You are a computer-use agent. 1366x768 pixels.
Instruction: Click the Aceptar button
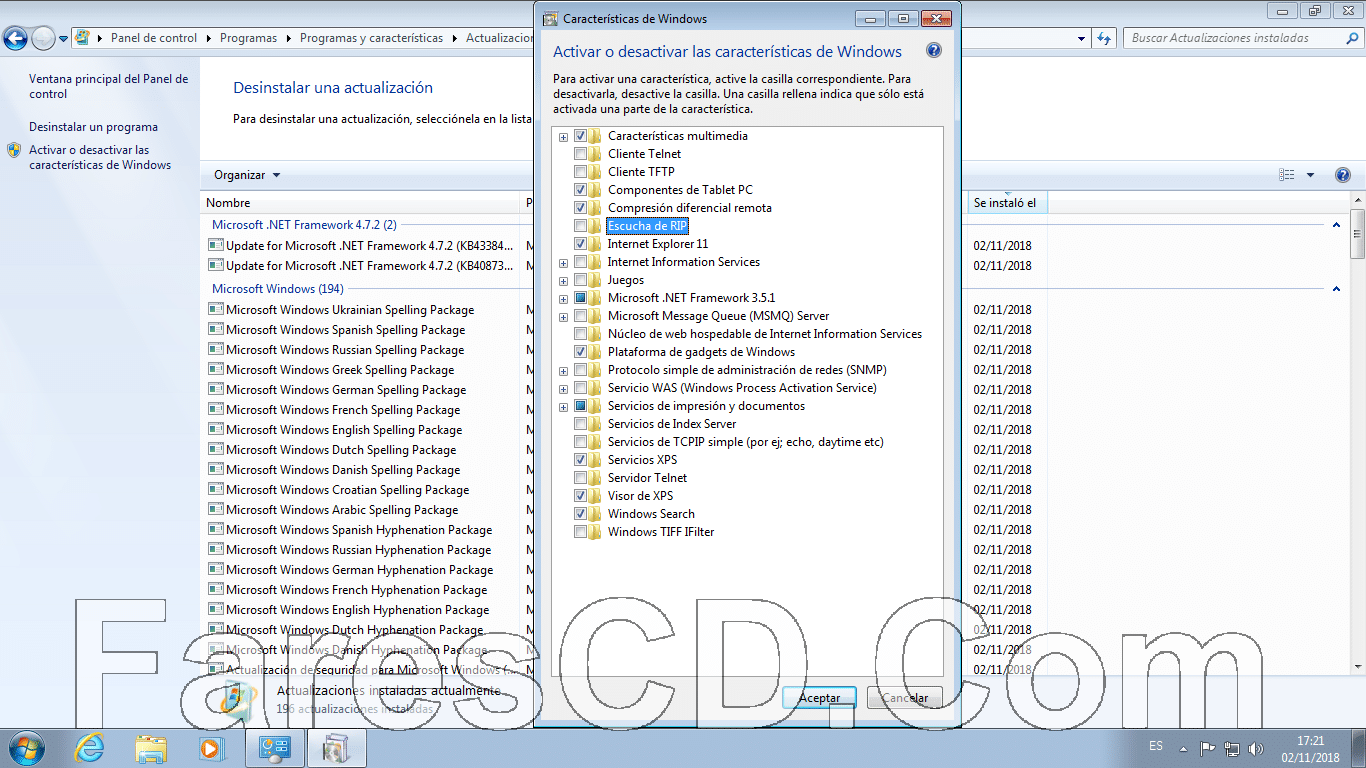coord(819,698)
